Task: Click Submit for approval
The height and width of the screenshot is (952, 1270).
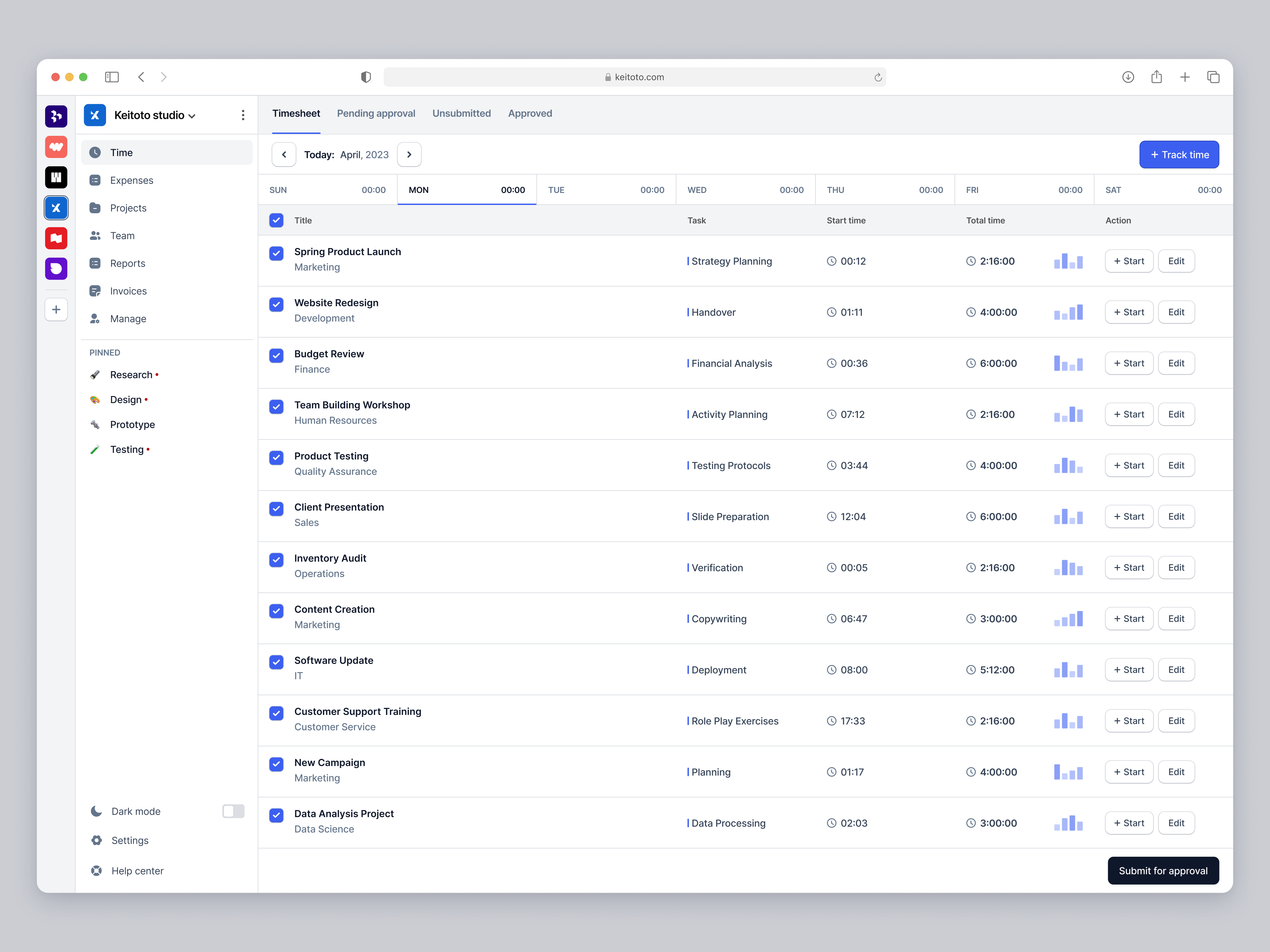Action: 1163,870
